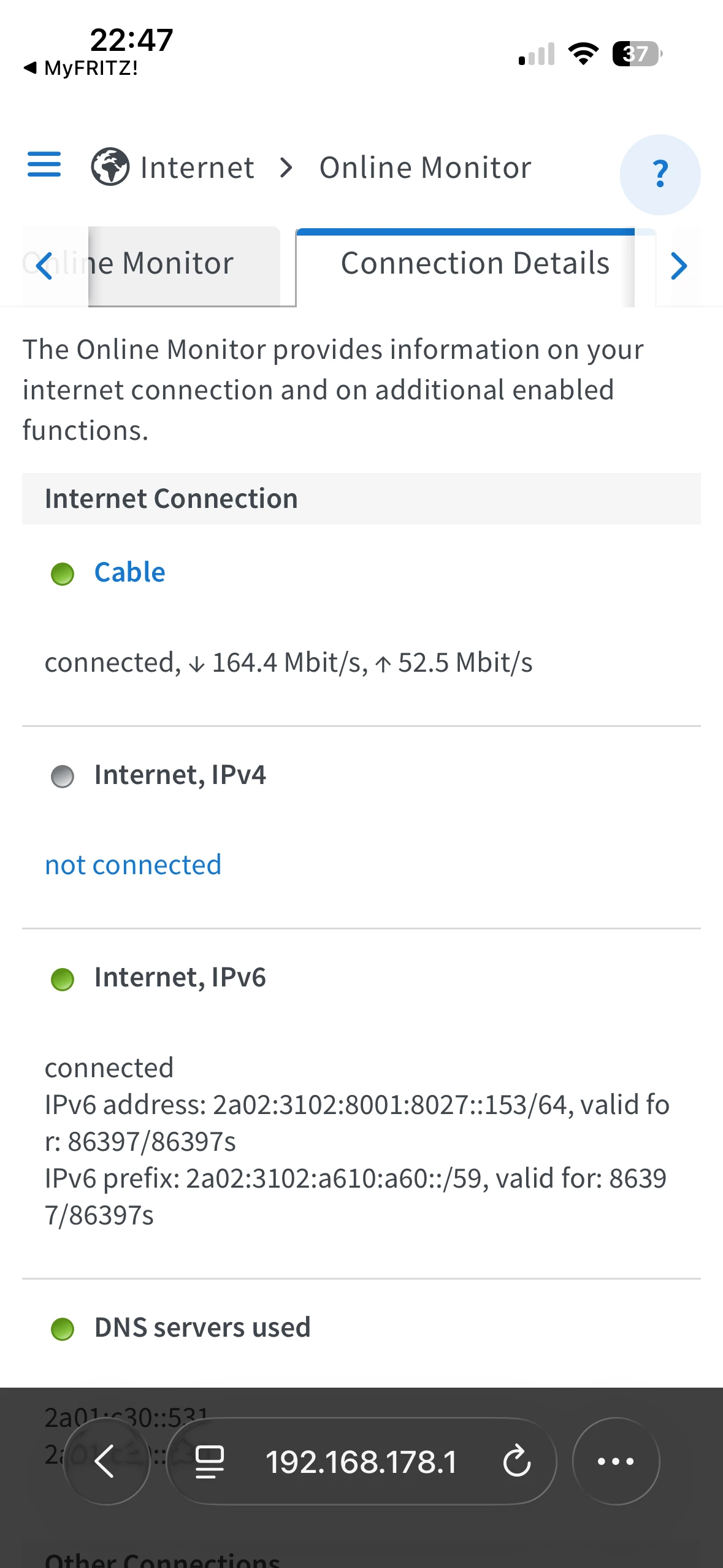Tap the Internet breadcrumb label

coord(197,167)
